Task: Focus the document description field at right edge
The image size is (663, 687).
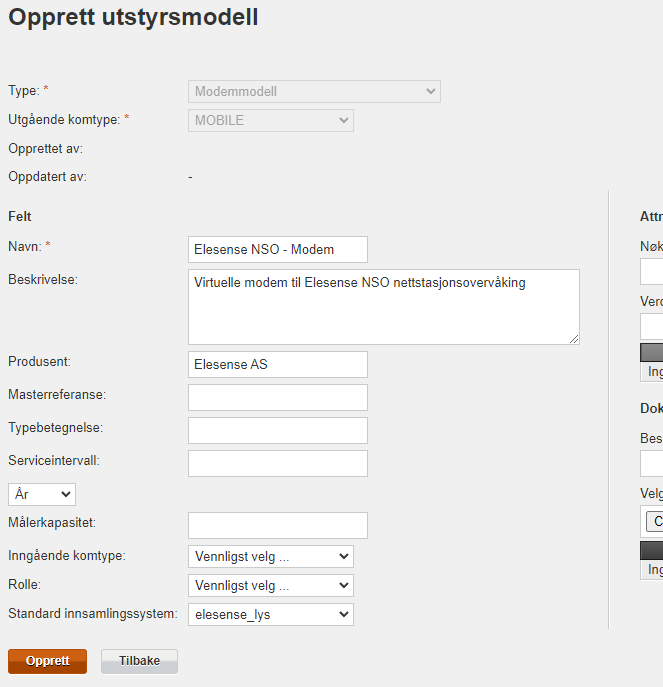Action: [x=652, y=463]
